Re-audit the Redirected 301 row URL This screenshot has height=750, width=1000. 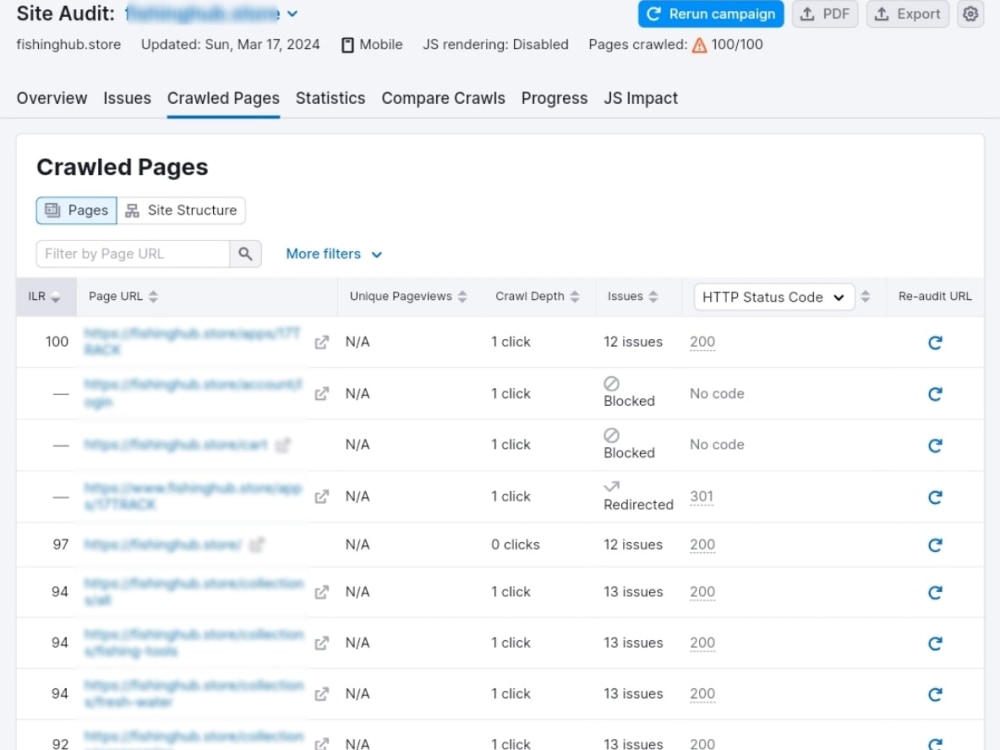coord(935,497)
